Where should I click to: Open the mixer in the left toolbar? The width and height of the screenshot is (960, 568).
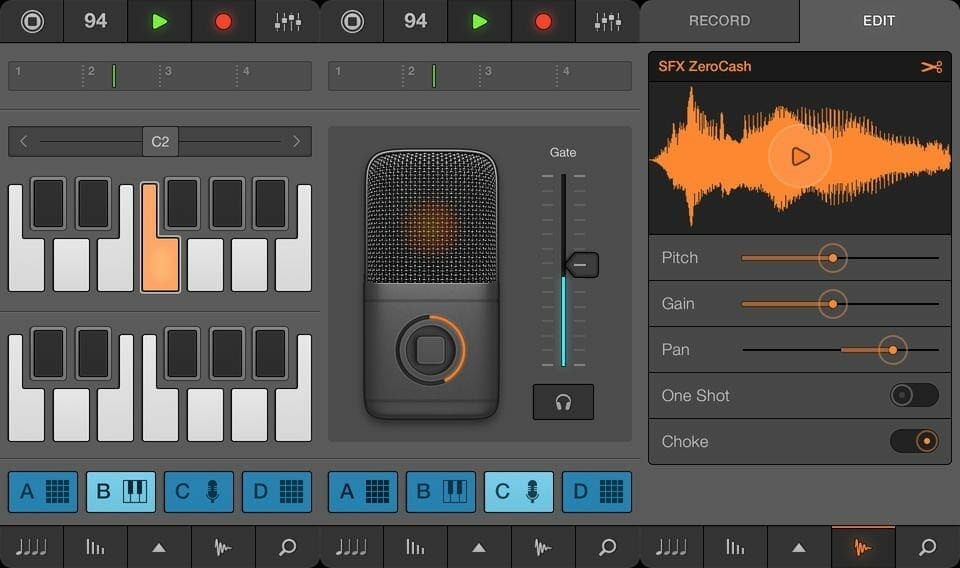click(287, 21)
